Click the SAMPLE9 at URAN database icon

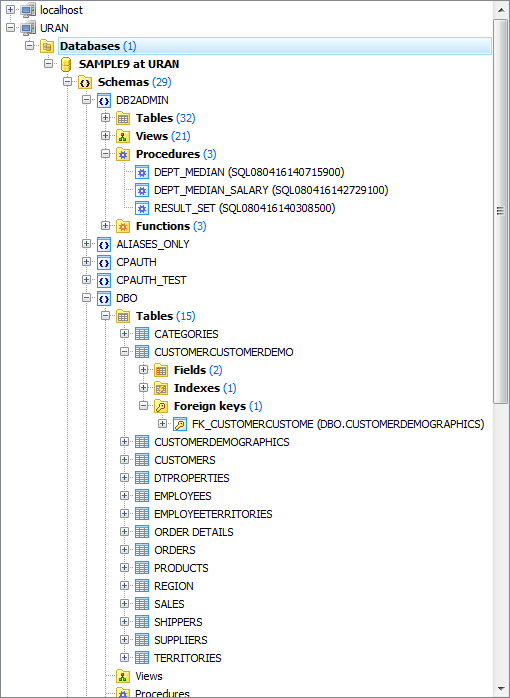point(66,64)
